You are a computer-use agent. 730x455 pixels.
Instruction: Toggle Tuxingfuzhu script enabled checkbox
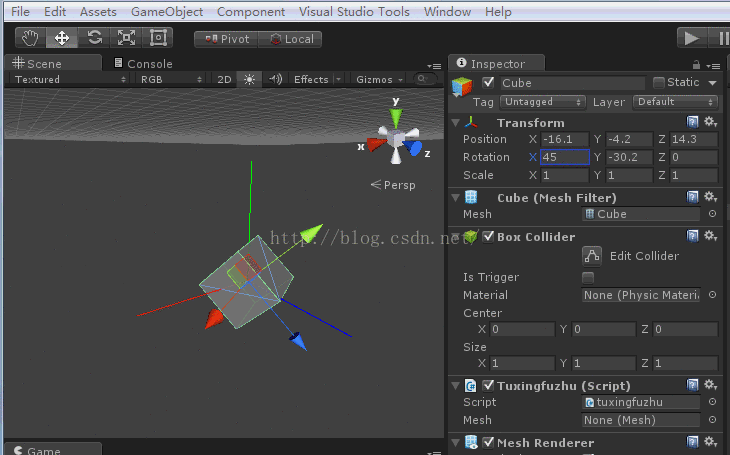[x=488, y=386]
